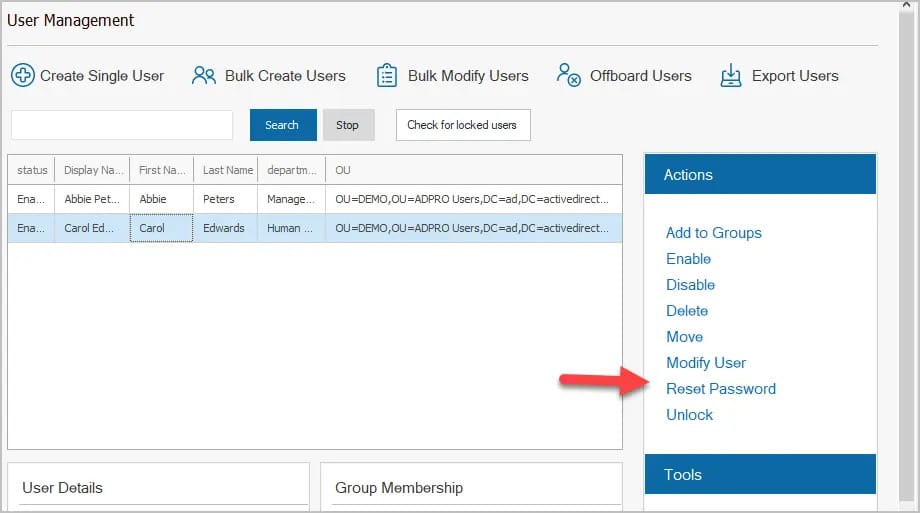Click the Modify User action link
The width and height of the screenshot is (920, 513).
[x=706, y=363]
